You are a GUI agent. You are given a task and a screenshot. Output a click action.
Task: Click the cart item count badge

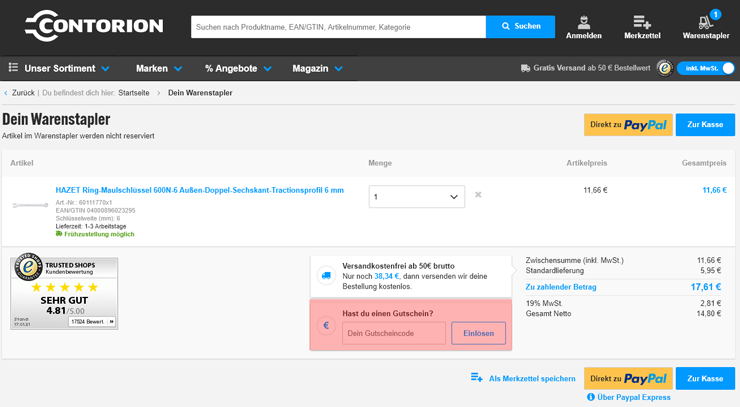[x=715, y=15]
